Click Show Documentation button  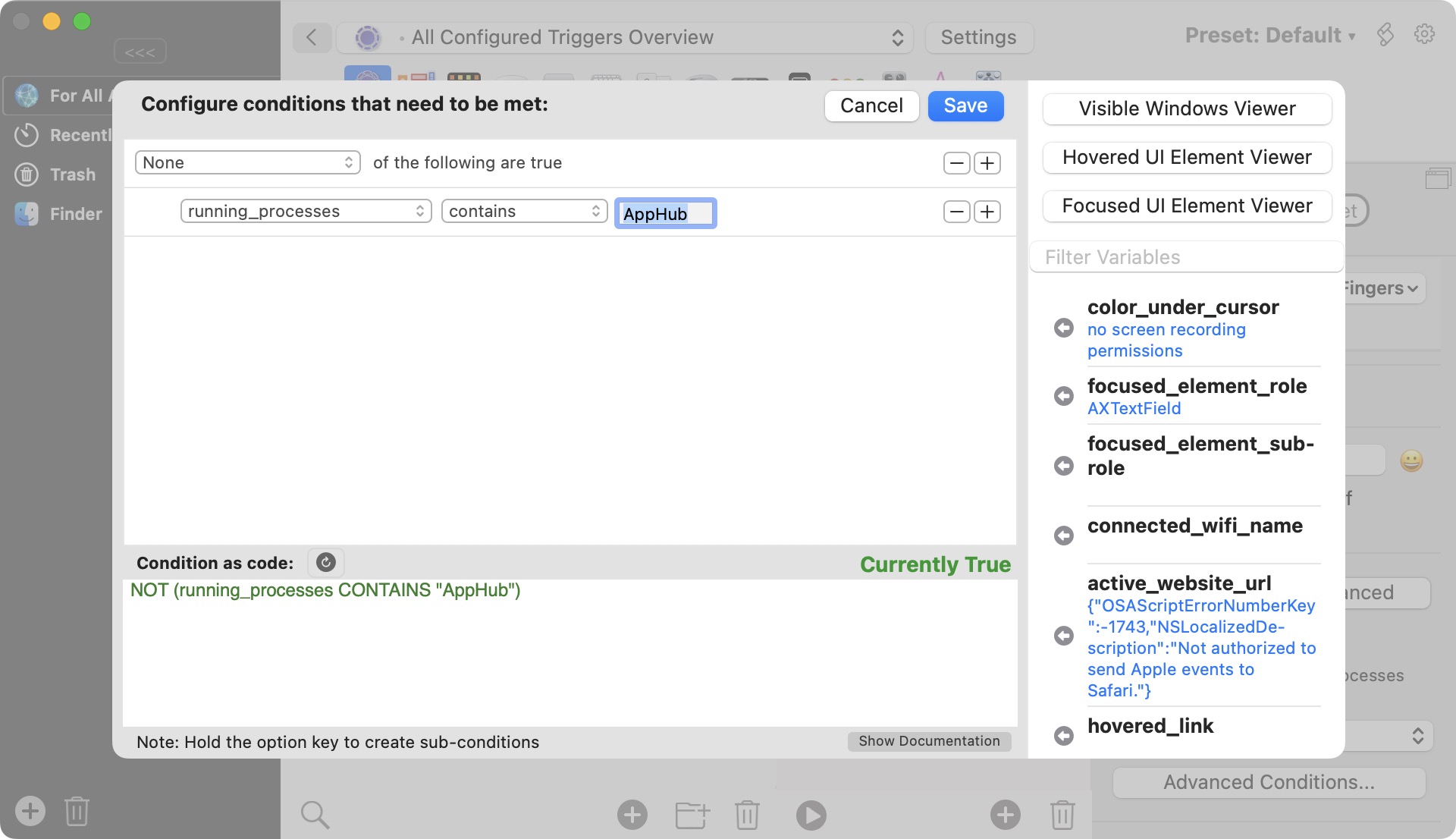(929, 741)
